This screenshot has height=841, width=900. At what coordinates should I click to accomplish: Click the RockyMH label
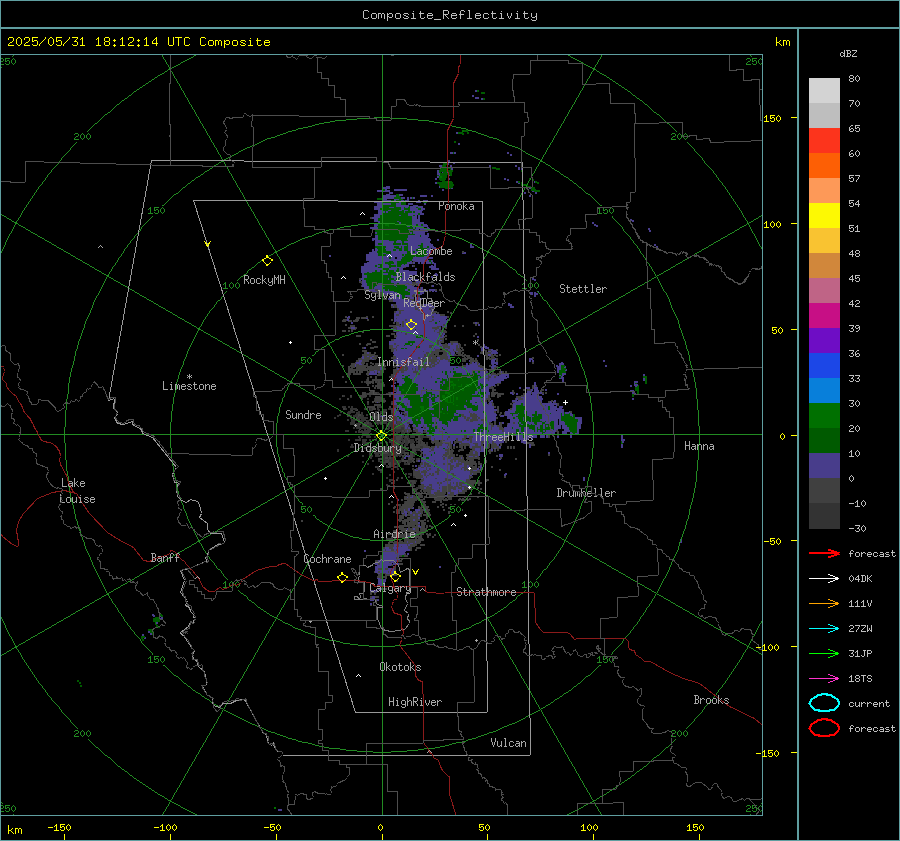264,280
